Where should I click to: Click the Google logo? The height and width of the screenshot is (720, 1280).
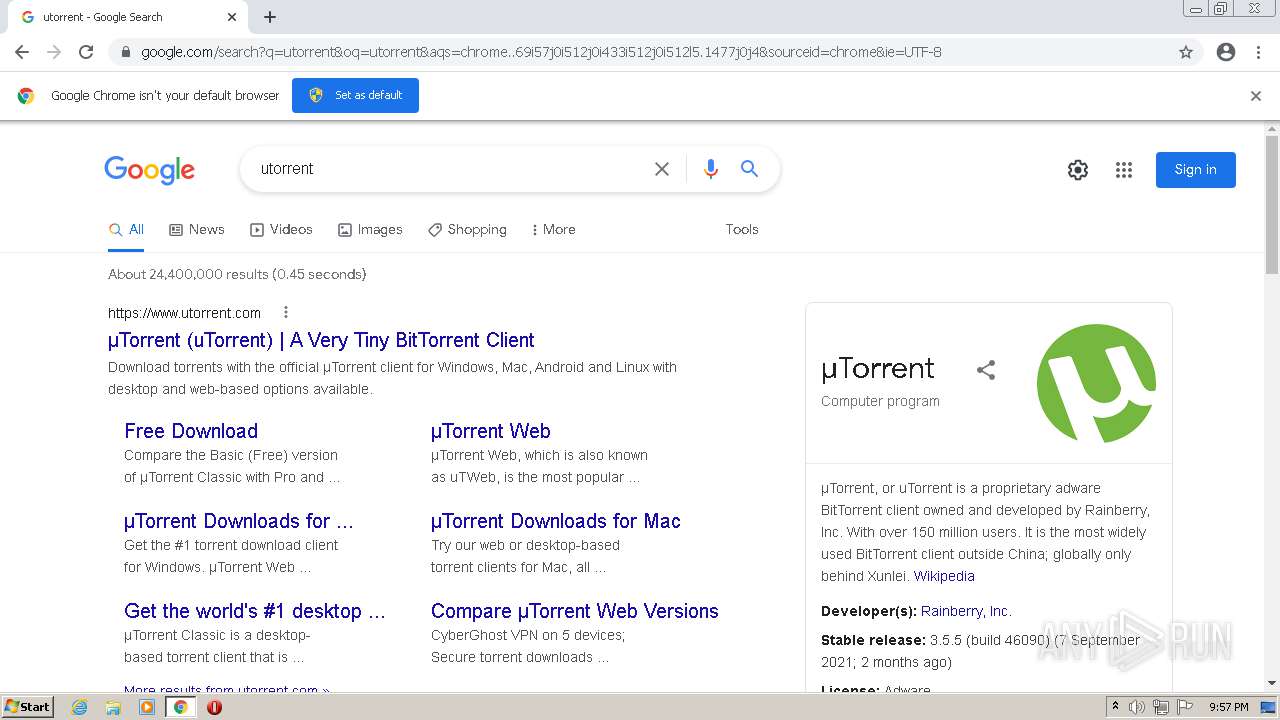150,170
